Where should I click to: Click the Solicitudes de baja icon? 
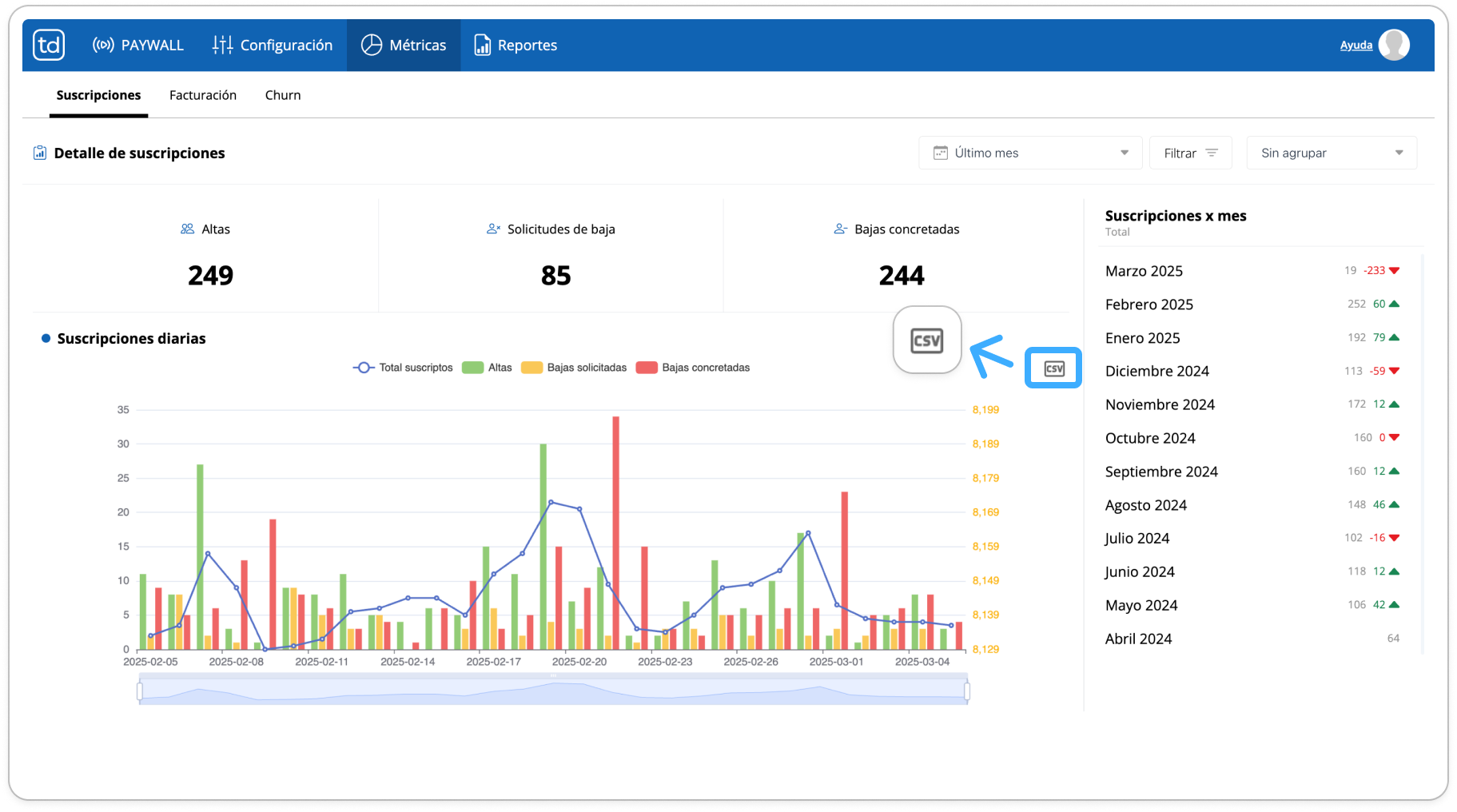(493, 229)
